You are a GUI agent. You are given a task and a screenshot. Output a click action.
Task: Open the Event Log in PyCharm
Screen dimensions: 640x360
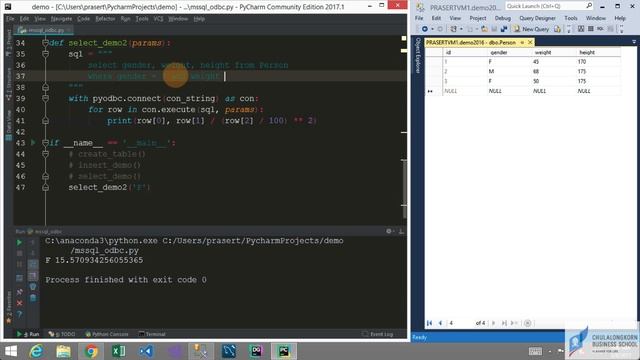[x=378, y=334]
